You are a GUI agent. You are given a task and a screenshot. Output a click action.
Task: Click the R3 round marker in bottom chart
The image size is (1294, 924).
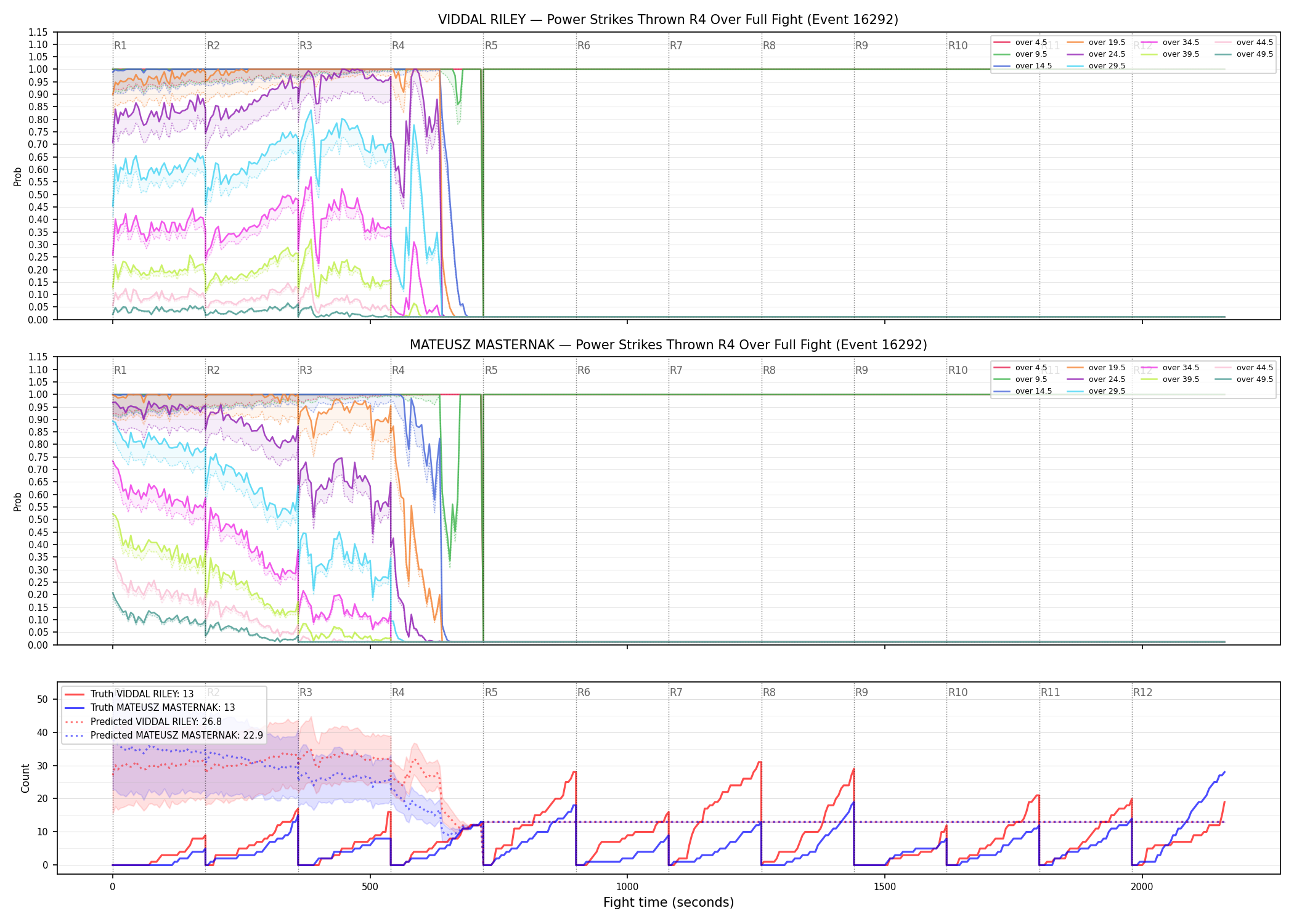tap(306, 692)
